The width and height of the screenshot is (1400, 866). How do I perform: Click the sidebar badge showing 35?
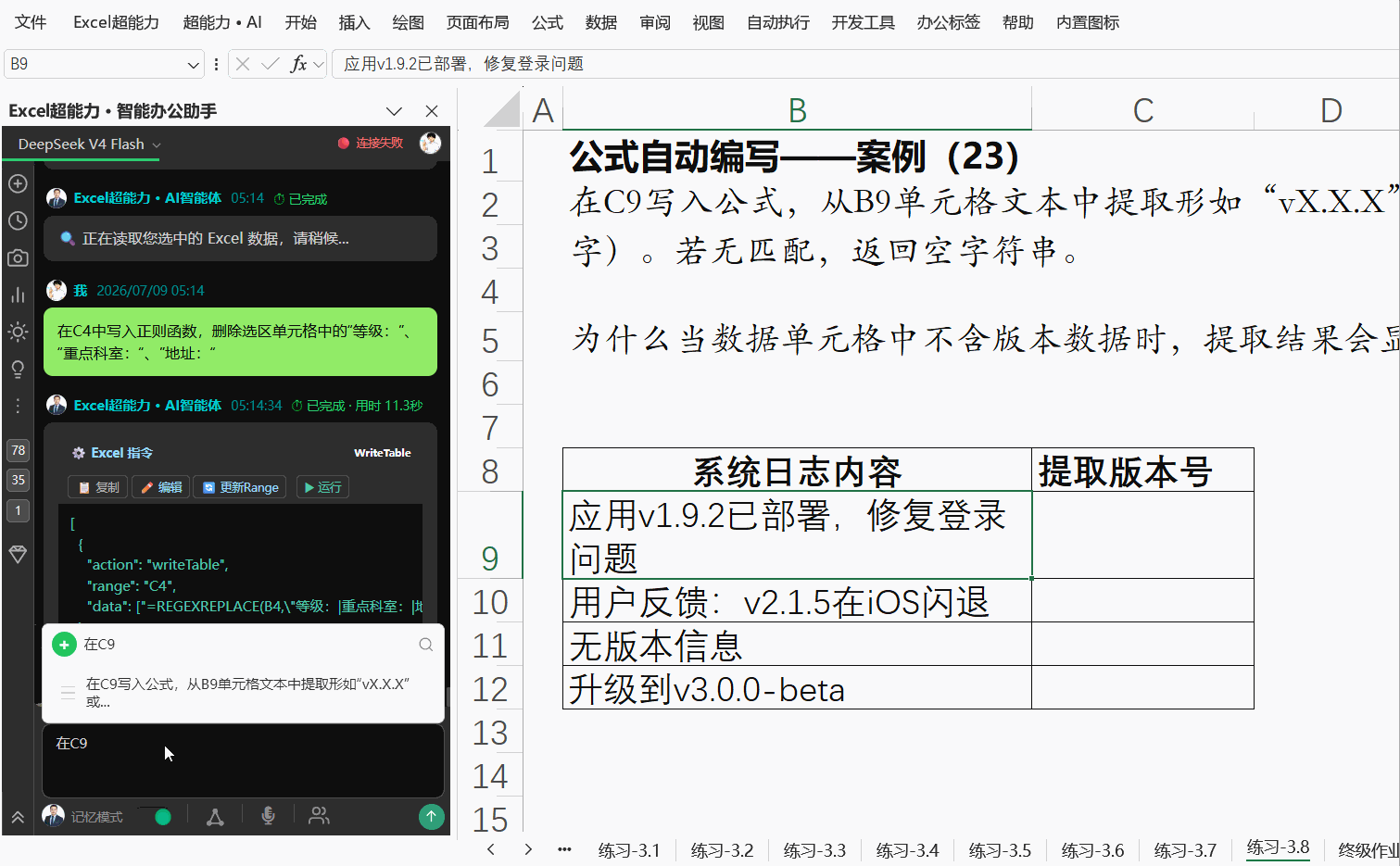[18, 480]
